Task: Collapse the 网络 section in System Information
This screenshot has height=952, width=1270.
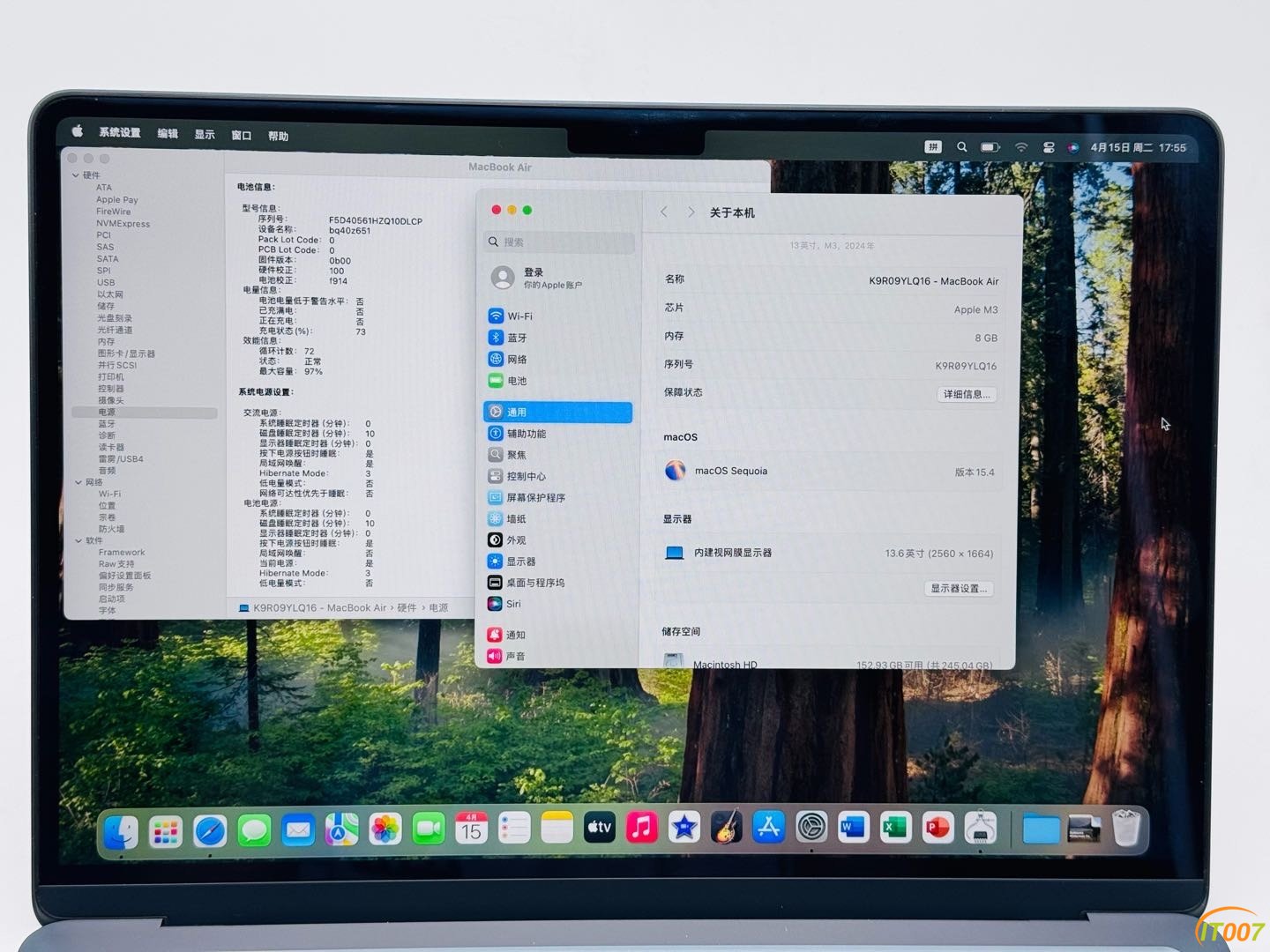Action: click(78, 482)
